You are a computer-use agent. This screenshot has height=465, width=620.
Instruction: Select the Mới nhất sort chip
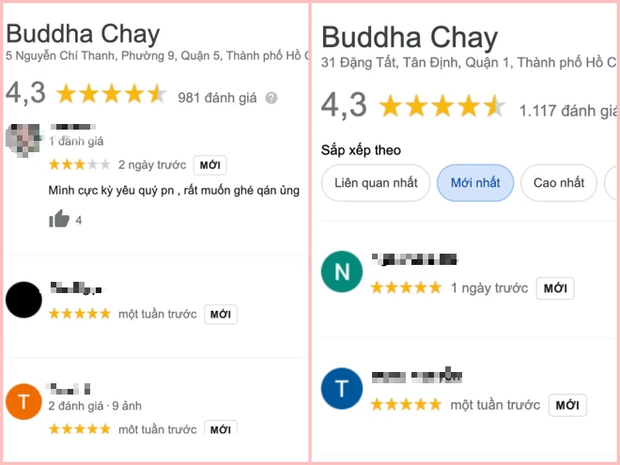tap(475, 183)
